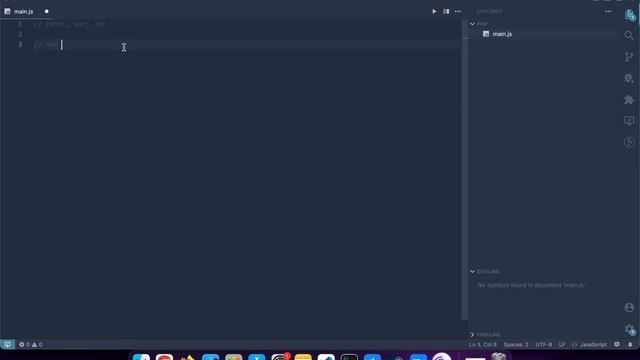Open the Search view in activity bar
The height and width of the screenshot is (360, 640).
(x=629, y=36)
